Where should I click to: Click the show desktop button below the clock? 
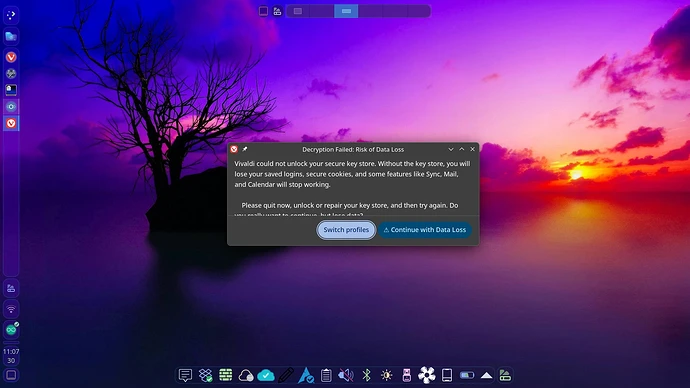(11, 375)
